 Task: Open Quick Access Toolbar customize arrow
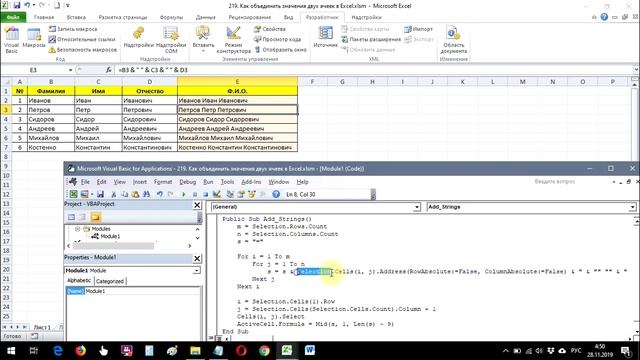click(x=68, y=6)
